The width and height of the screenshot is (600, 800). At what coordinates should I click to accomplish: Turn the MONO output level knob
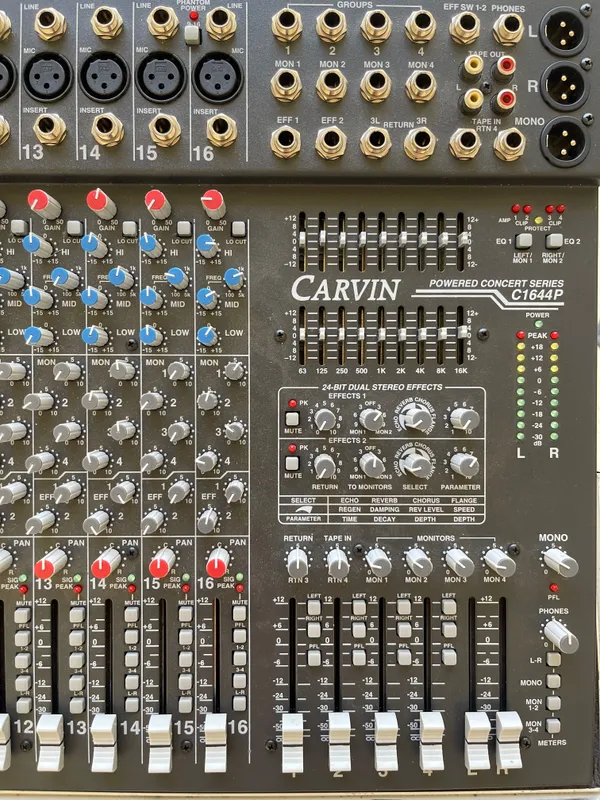point(560,562)
